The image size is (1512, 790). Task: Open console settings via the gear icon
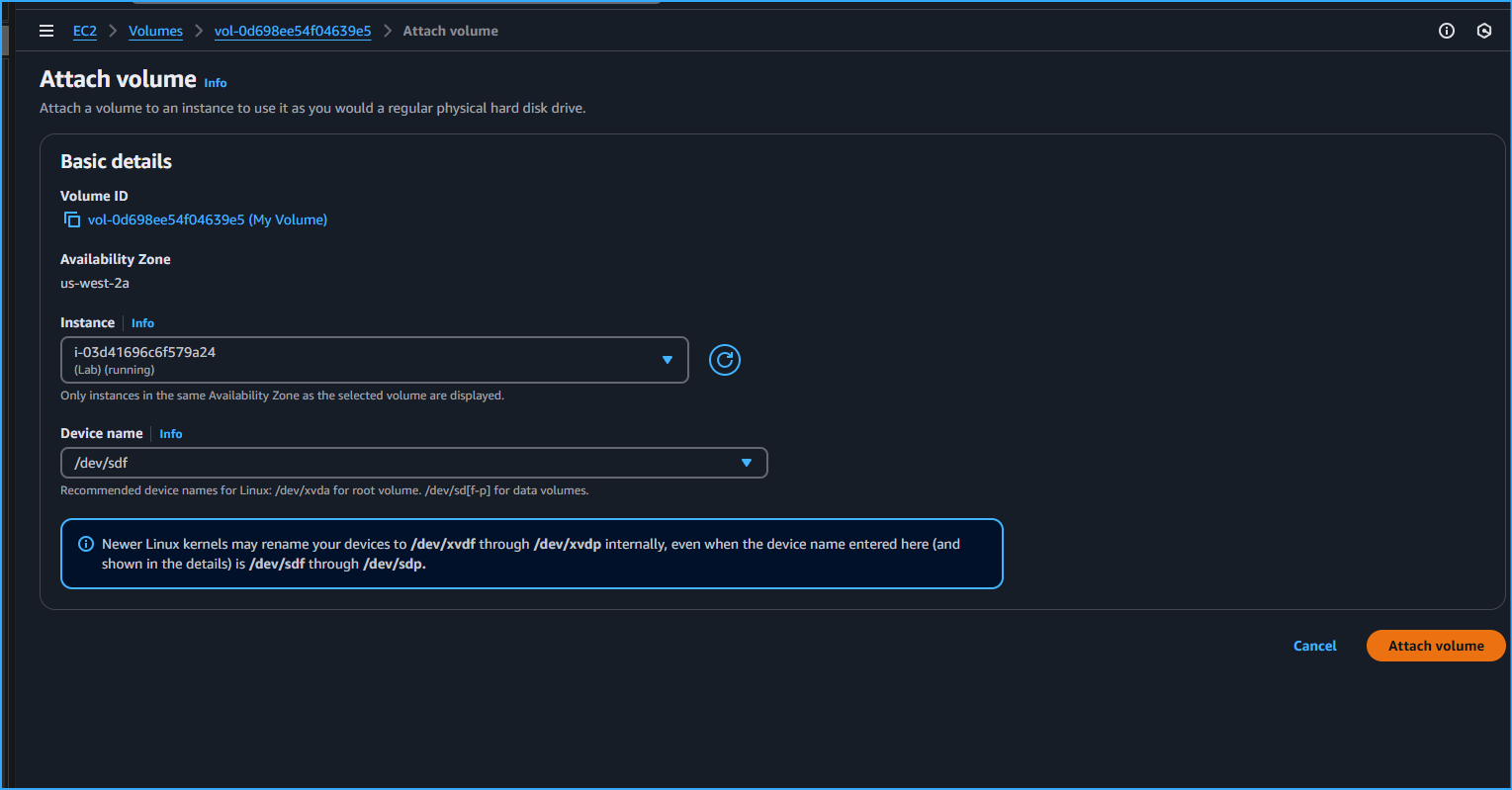coord(1483,31)
